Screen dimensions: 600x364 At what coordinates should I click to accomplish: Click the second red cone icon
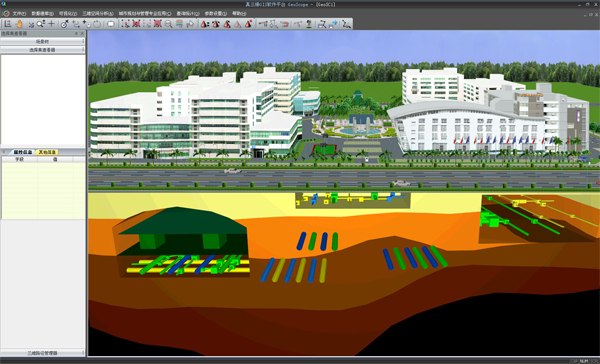pyautogui.click(x=216, y=24)
